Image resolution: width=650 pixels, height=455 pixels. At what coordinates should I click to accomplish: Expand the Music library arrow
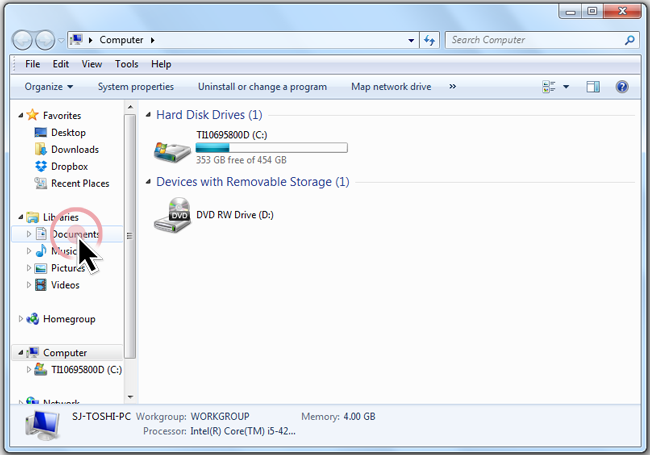click(29, 251)
